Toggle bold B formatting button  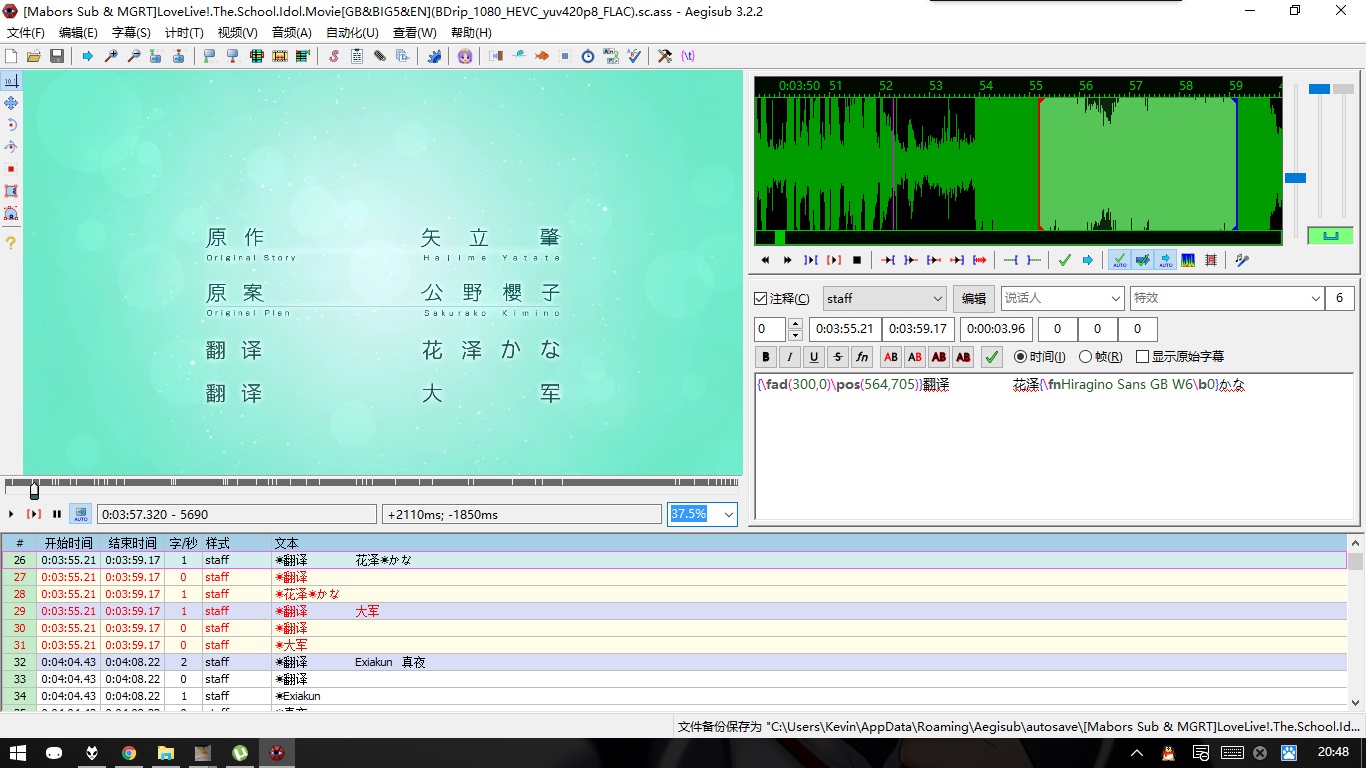point(766,357)
